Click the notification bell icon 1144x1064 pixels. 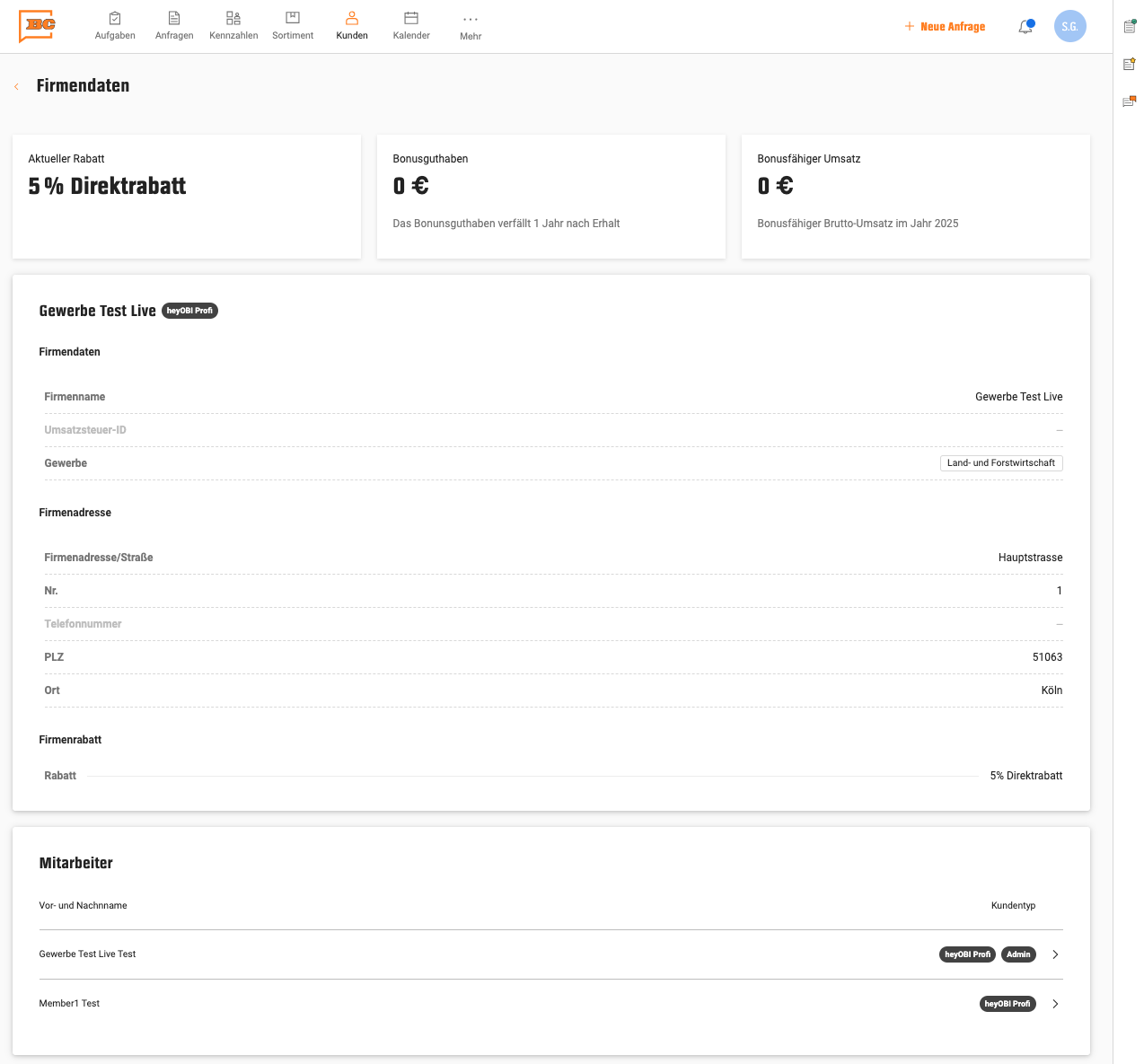(1025, 27)
